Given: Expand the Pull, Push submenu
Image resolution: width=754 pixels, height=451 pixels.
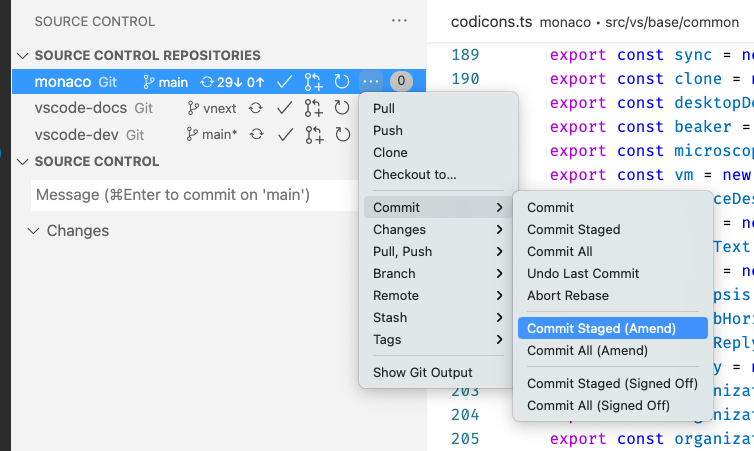Looking at the screenshot, I should coord(438,251).
